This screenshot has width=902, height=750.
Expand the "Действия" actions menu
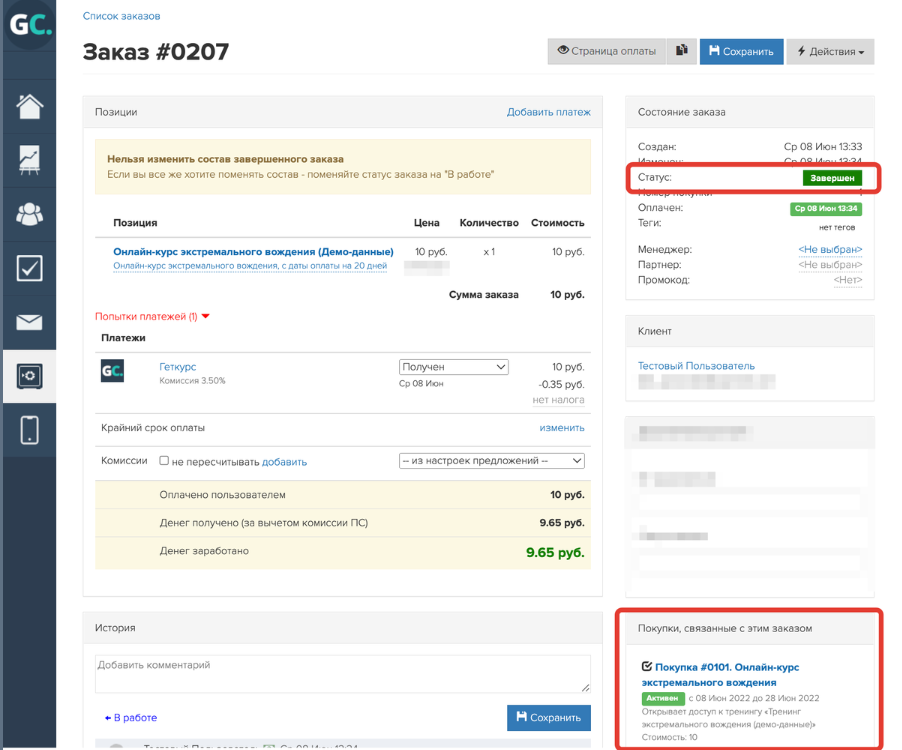(x=830, y=51)
